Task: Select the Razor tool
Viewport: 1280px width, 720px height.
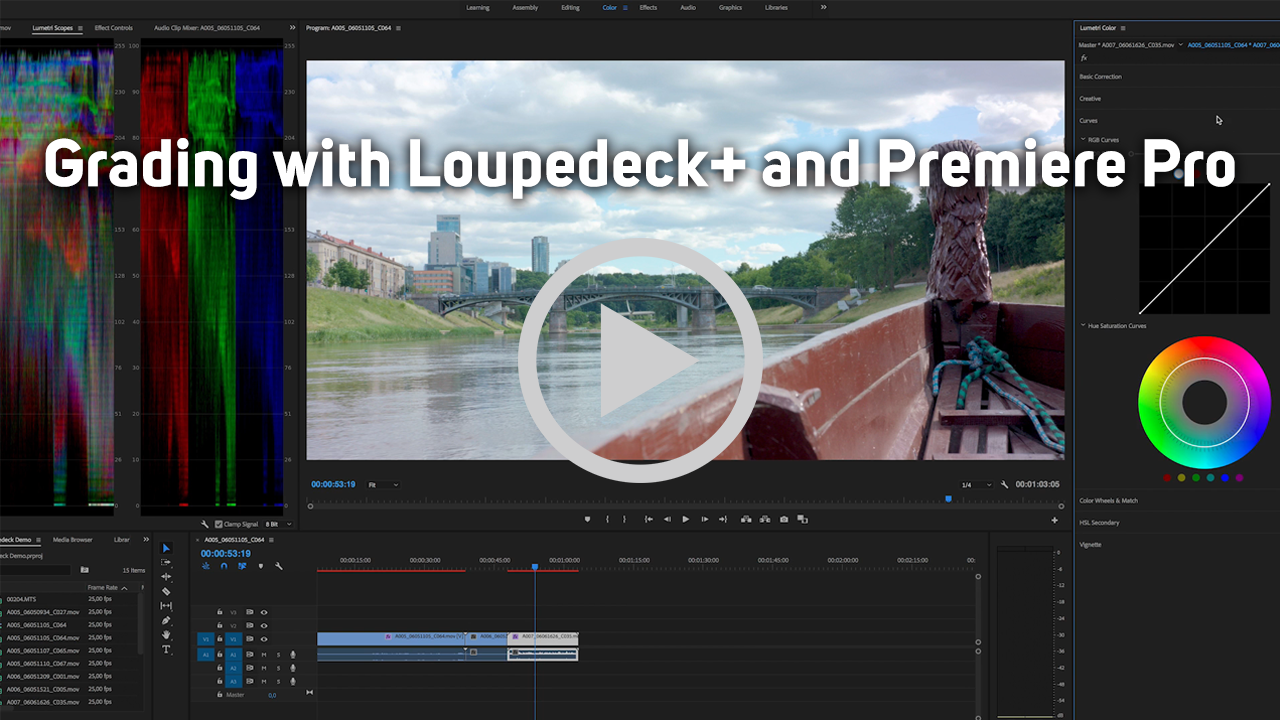Action: click(166, 591)
